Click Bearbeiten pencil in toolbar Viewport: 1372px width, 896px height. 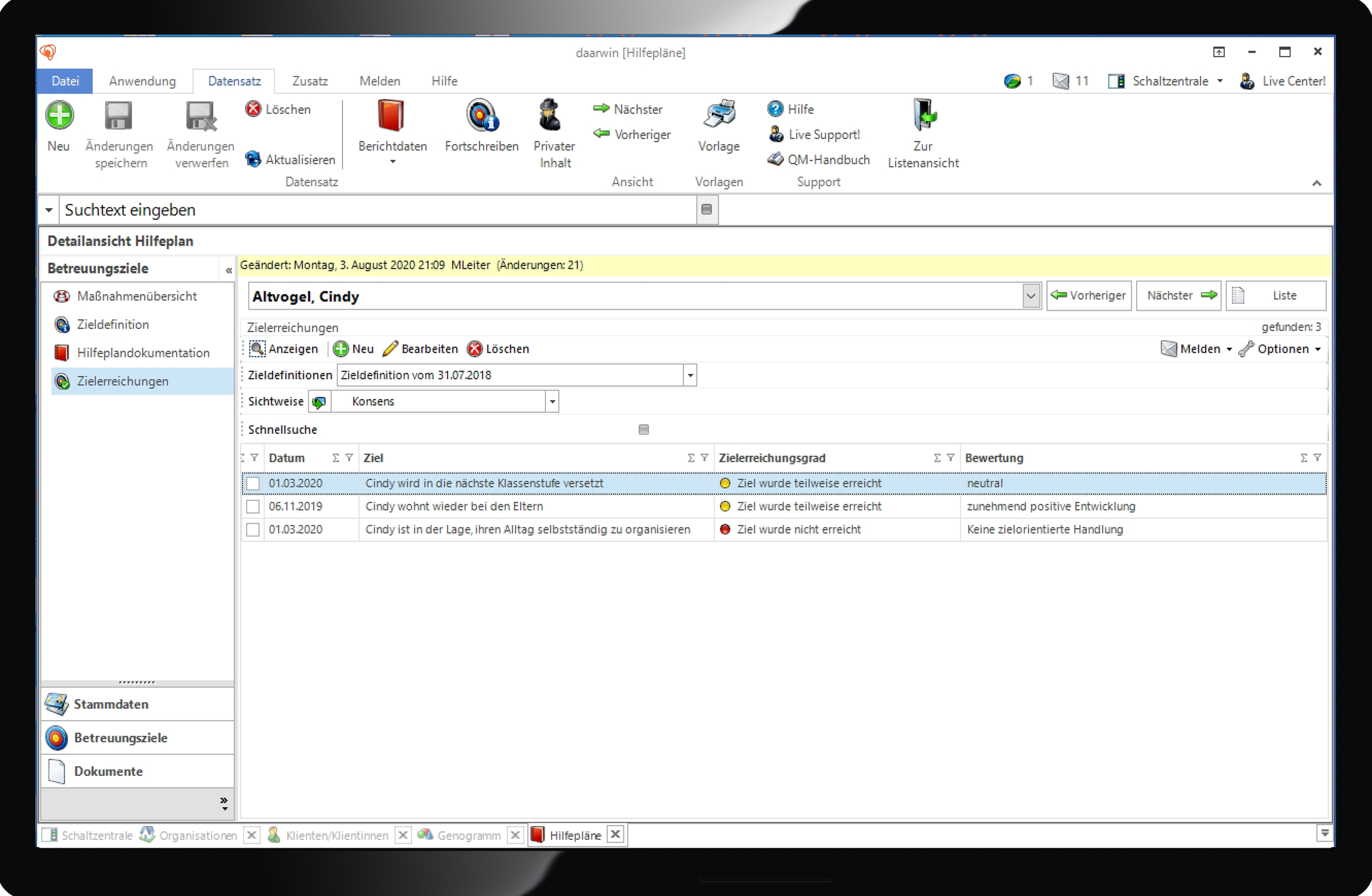pyautogui.click(x=420, y=349)
